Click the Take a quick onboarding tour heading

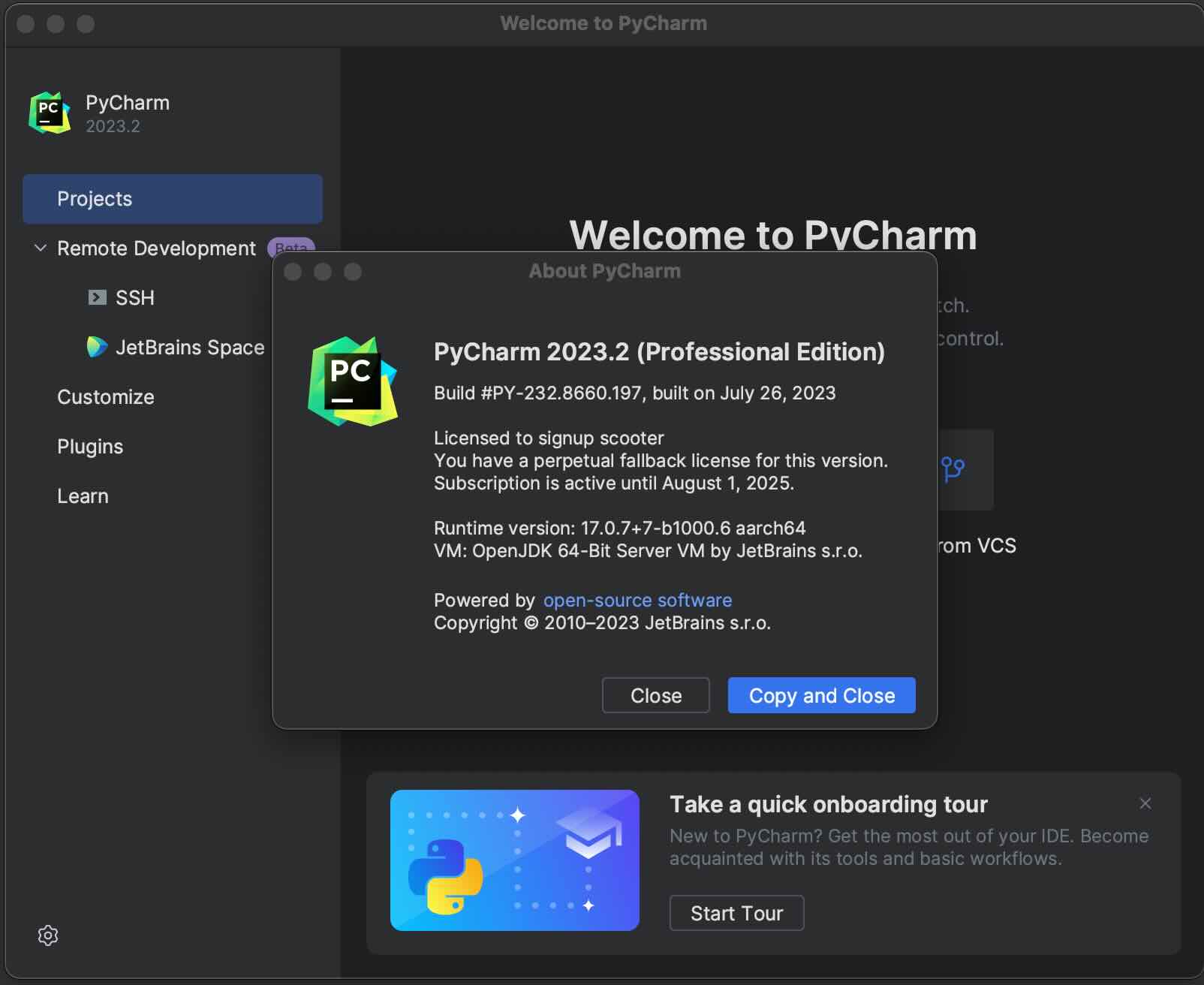coord(829,804)
